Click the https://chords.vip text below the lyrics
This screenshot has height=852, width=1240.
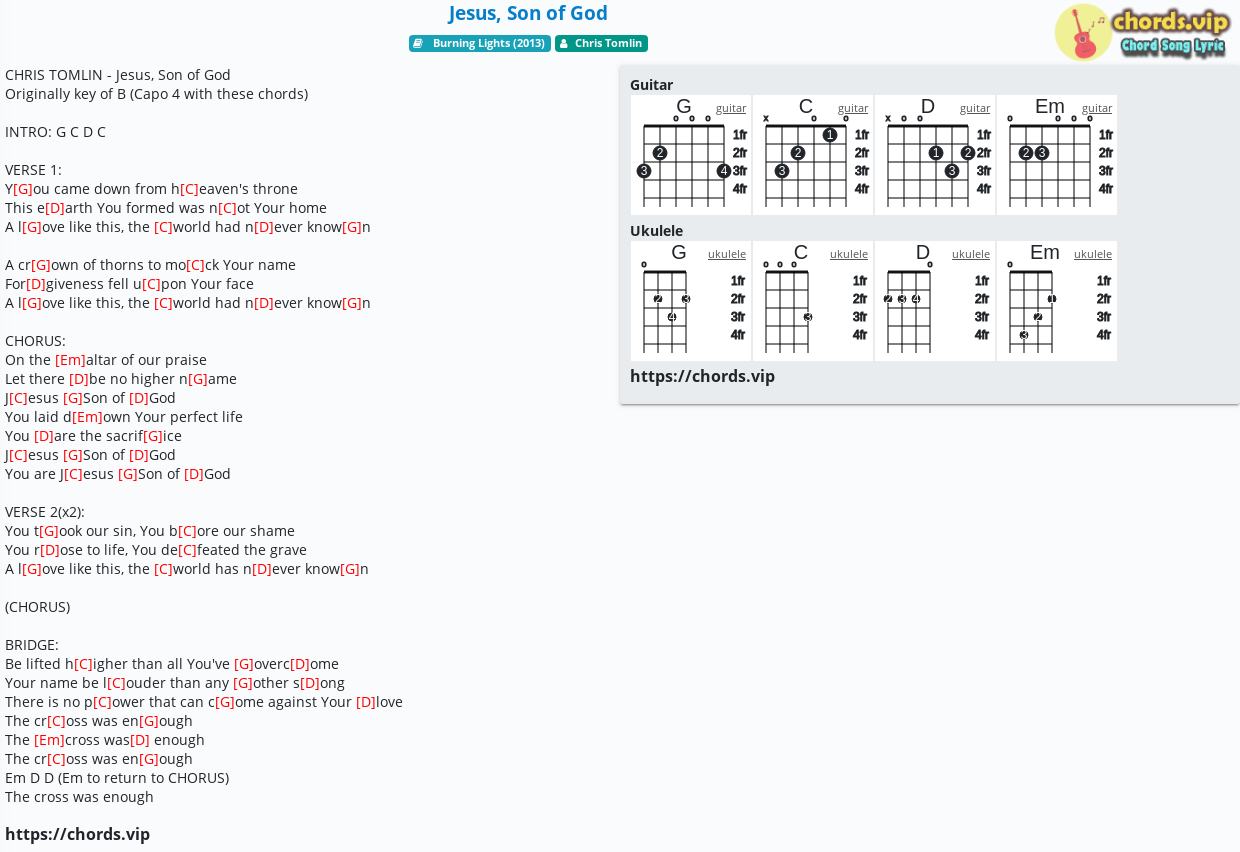pyautogui.click(x=77, y=834)
